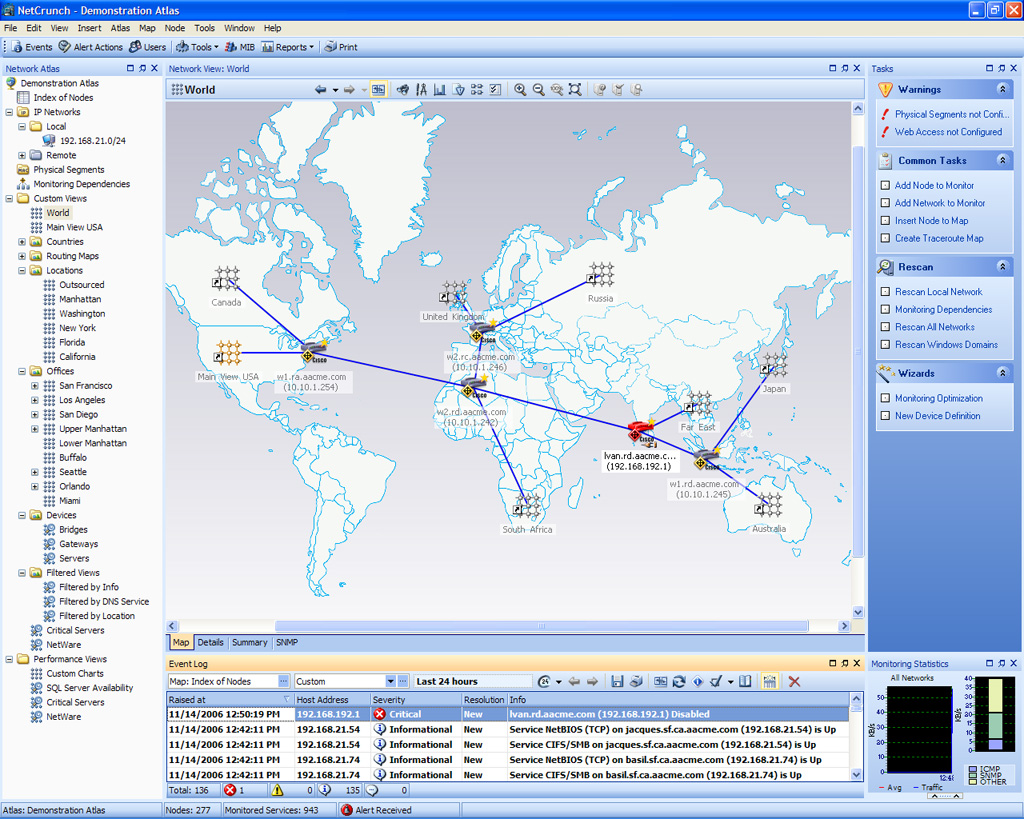Click the zoom in magnifier on map toolbar
Viewport: 1024px width, 819px height.
(520, 90)
